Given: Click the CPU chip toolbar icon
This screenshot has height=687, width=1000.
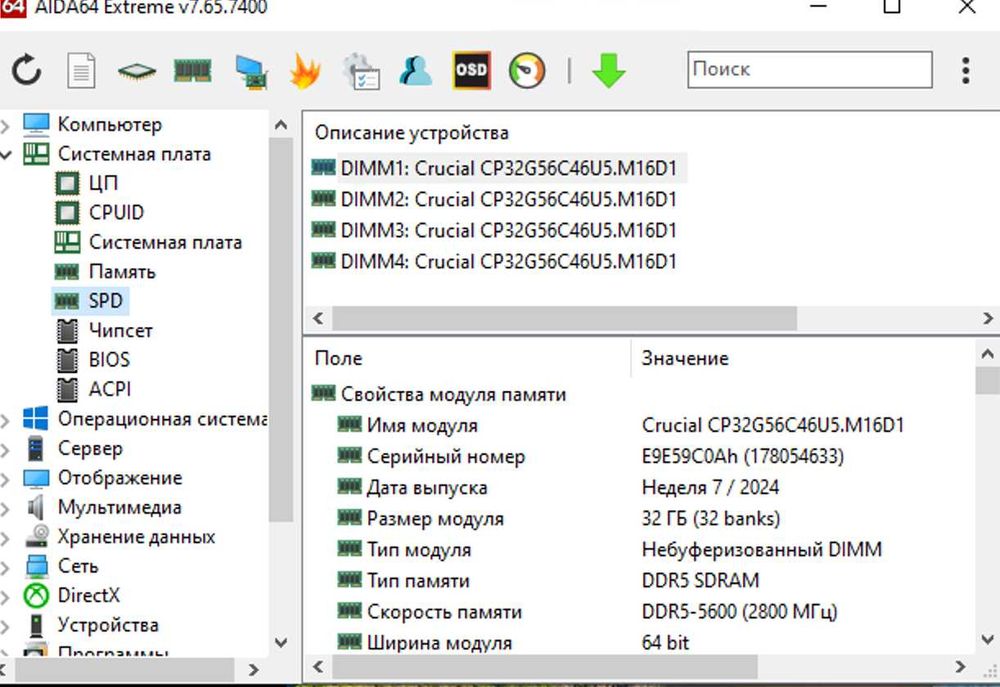Looking at the screenshot, I should coord(136,71).
